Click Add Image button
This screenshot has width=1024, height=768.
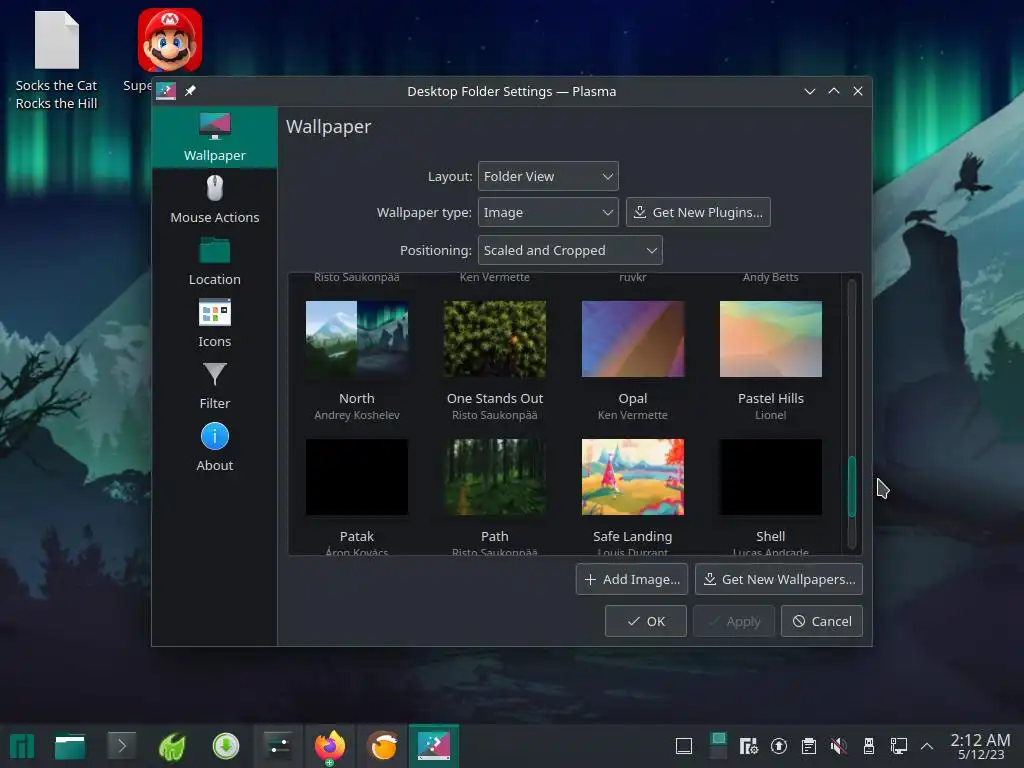[632, 579]
